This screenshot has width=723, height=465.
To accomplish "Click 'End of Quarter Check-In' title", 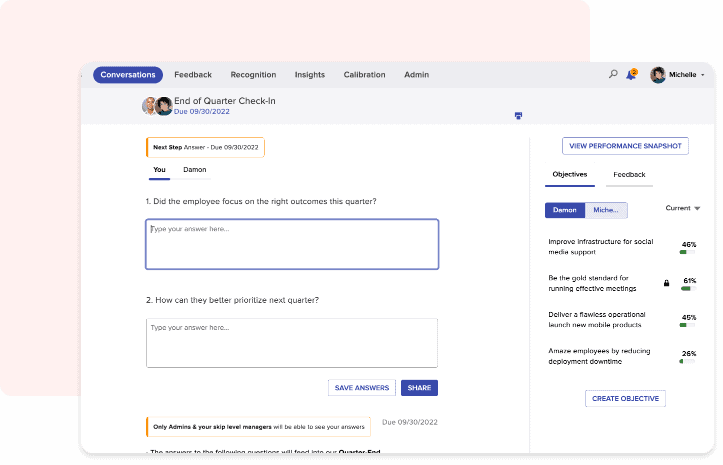I will [225, 101].
